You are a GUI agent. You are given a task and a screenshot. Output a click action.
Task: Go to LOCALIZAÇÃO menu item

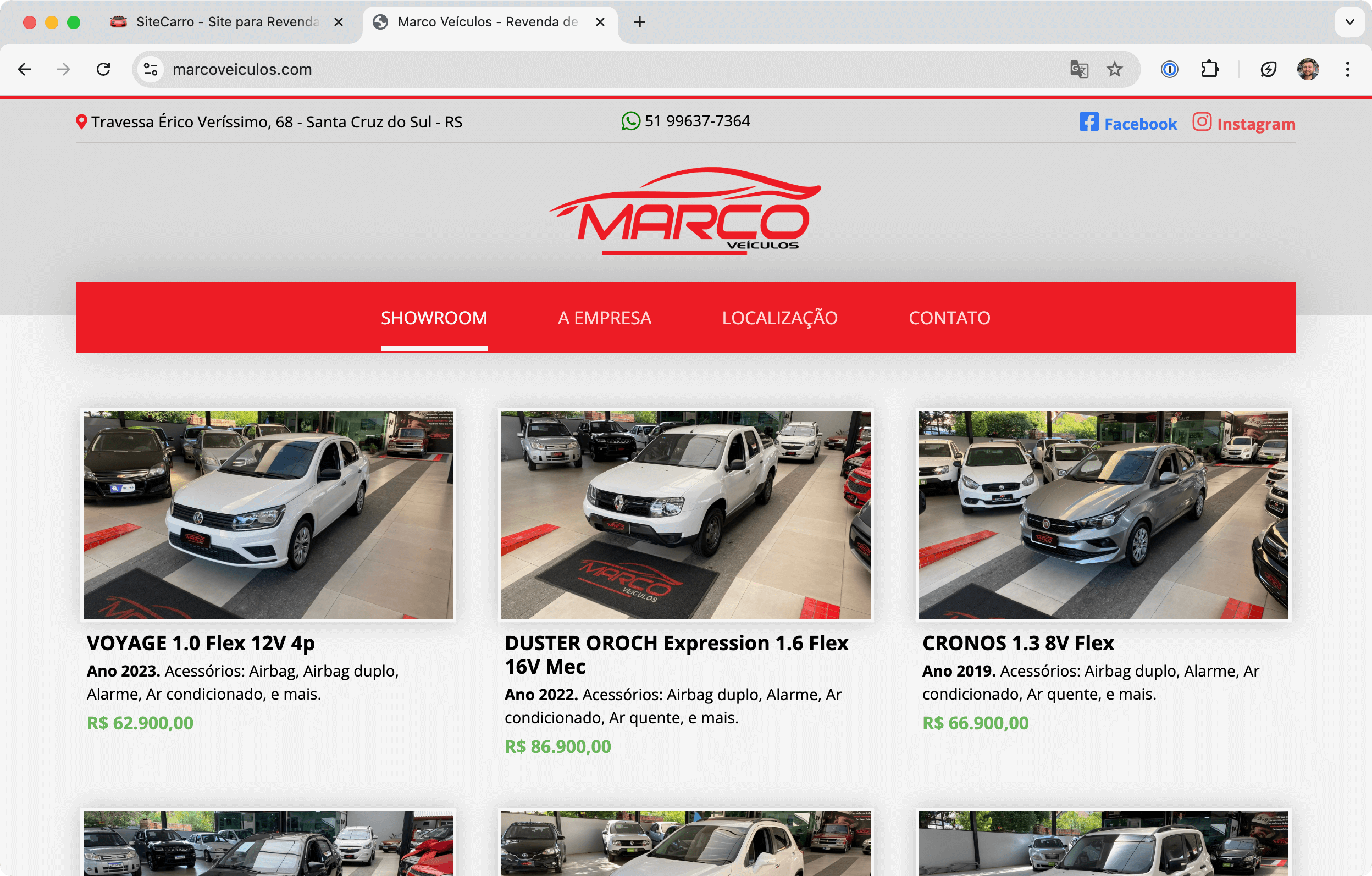tap(779, 318)
